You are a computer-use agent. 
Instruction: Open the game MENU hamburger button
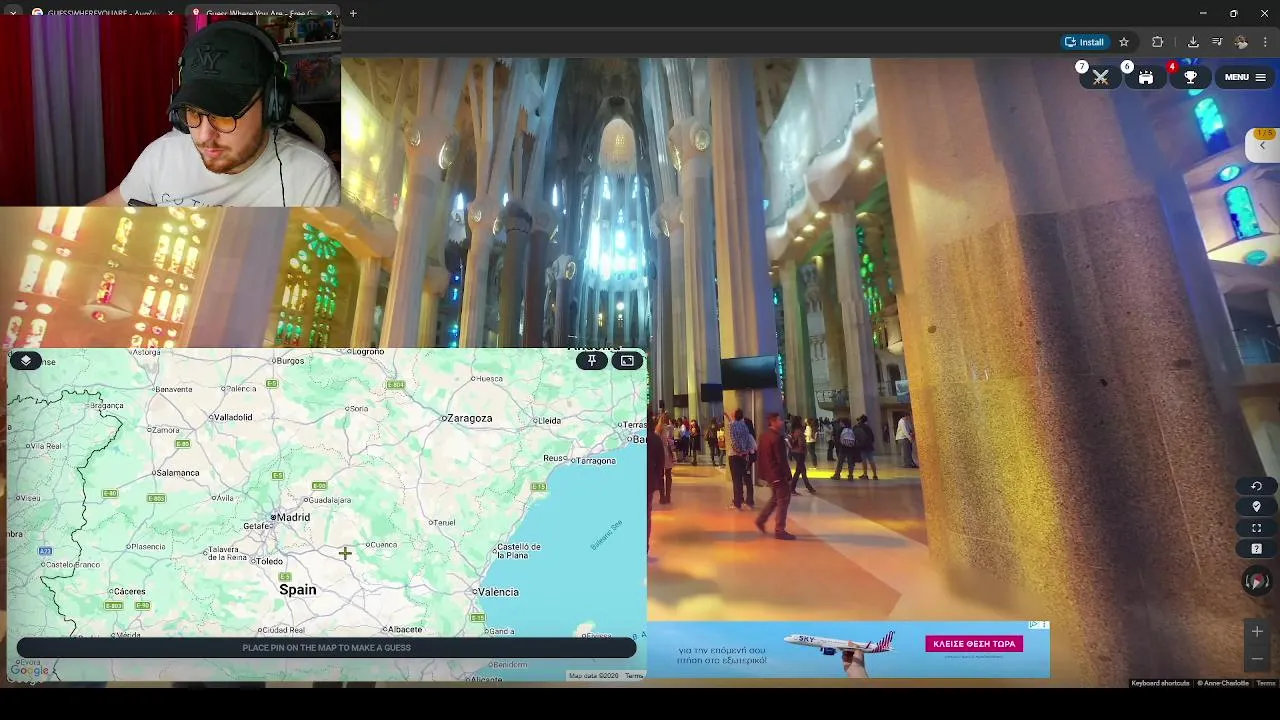point(1245,77)
